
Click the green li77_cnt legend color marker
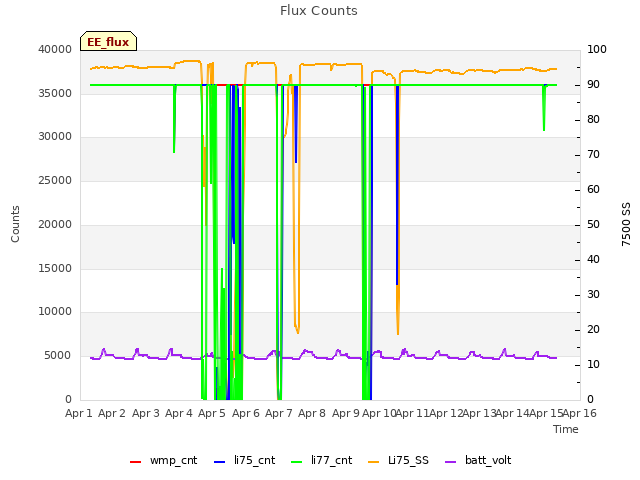(x=296, y=462)
